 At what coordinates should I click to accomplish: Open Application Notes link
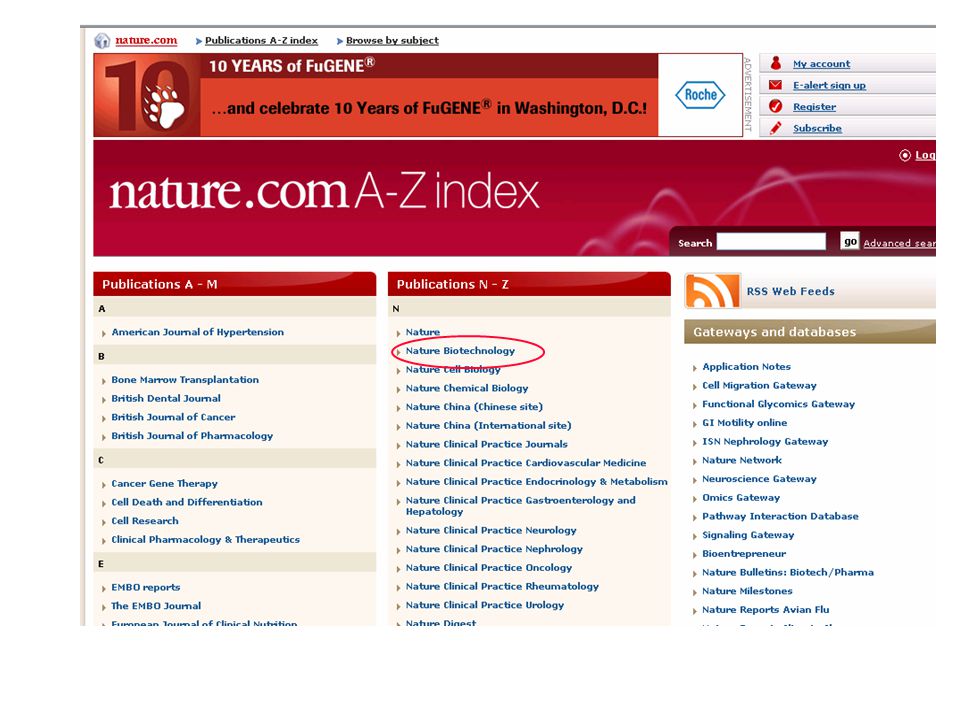coord(746,367)
